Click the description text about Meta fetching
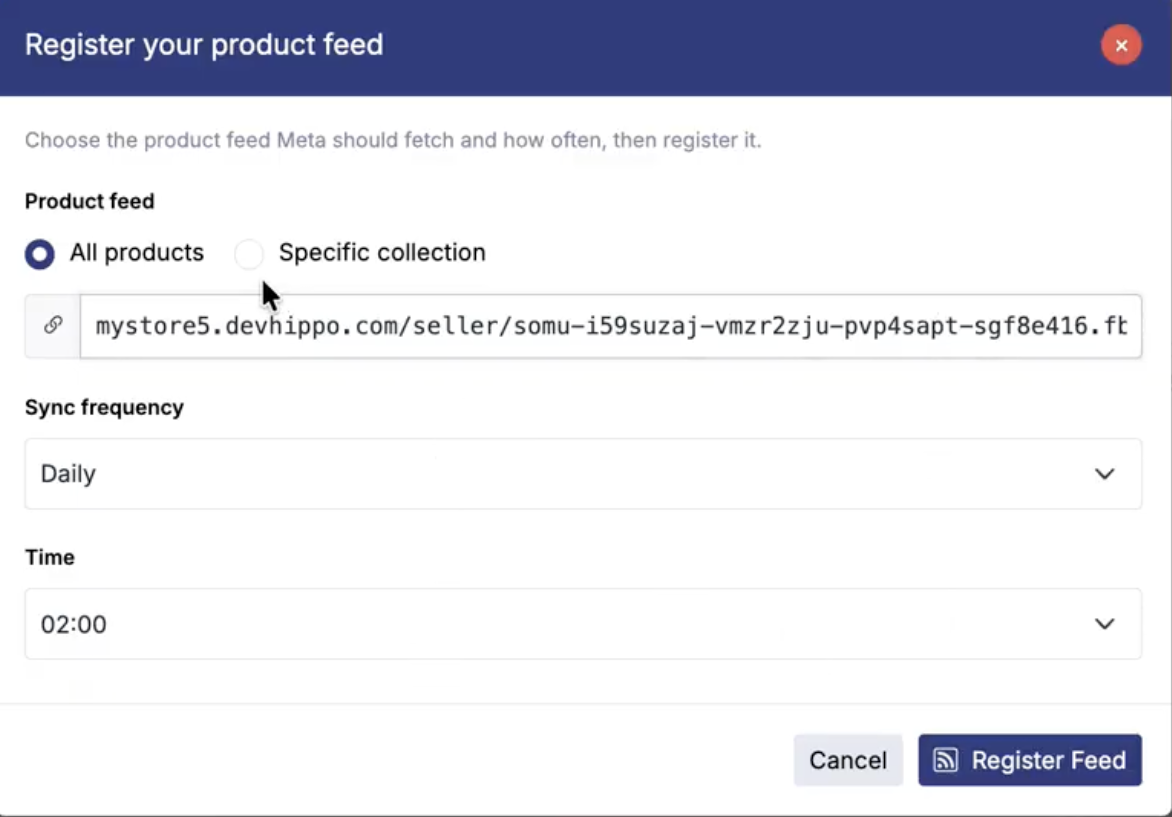This screenshot has height=817, width=1172. tap(393, 141)
